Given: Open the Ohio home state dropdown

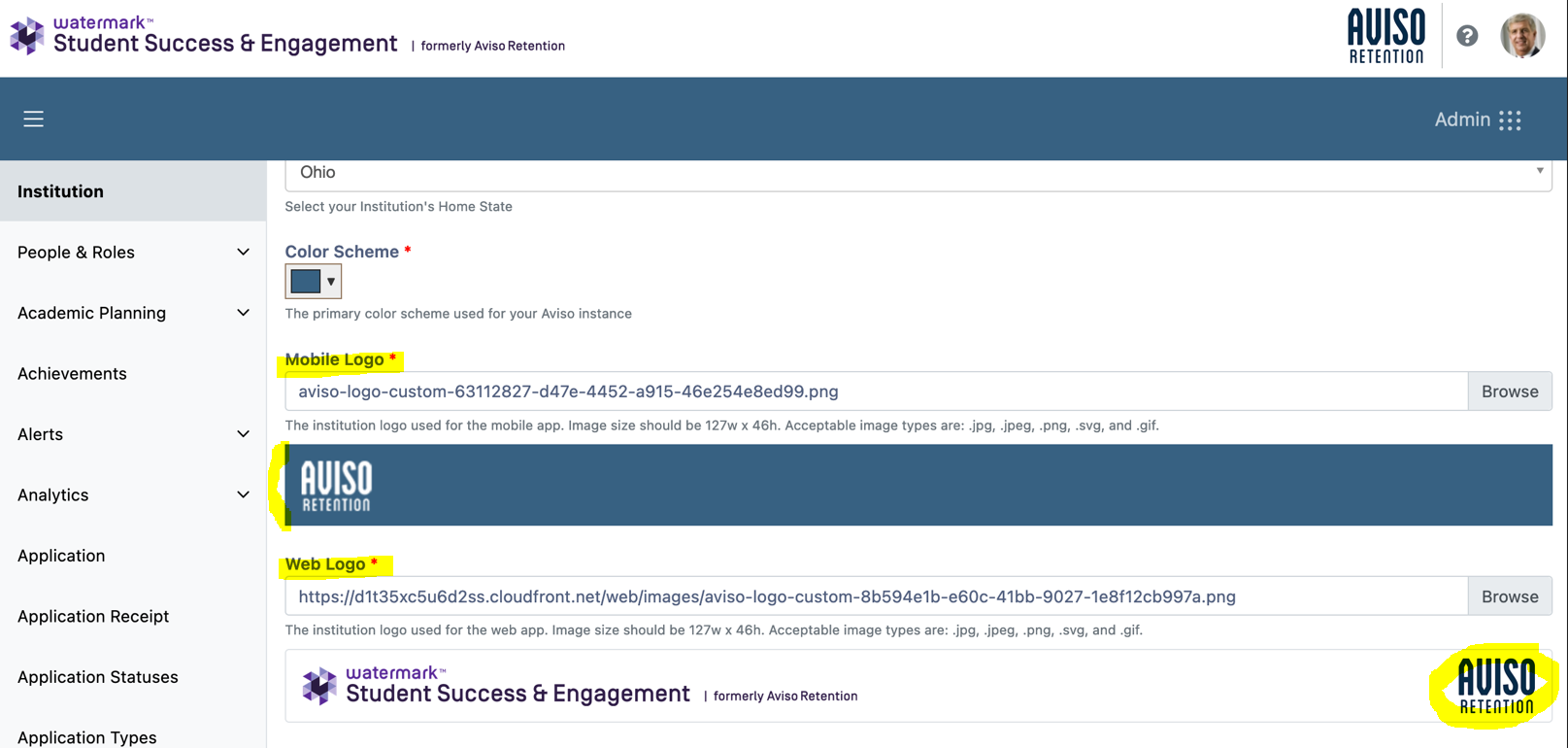Looking at the screenshot, I should click(x=918, y=174).
